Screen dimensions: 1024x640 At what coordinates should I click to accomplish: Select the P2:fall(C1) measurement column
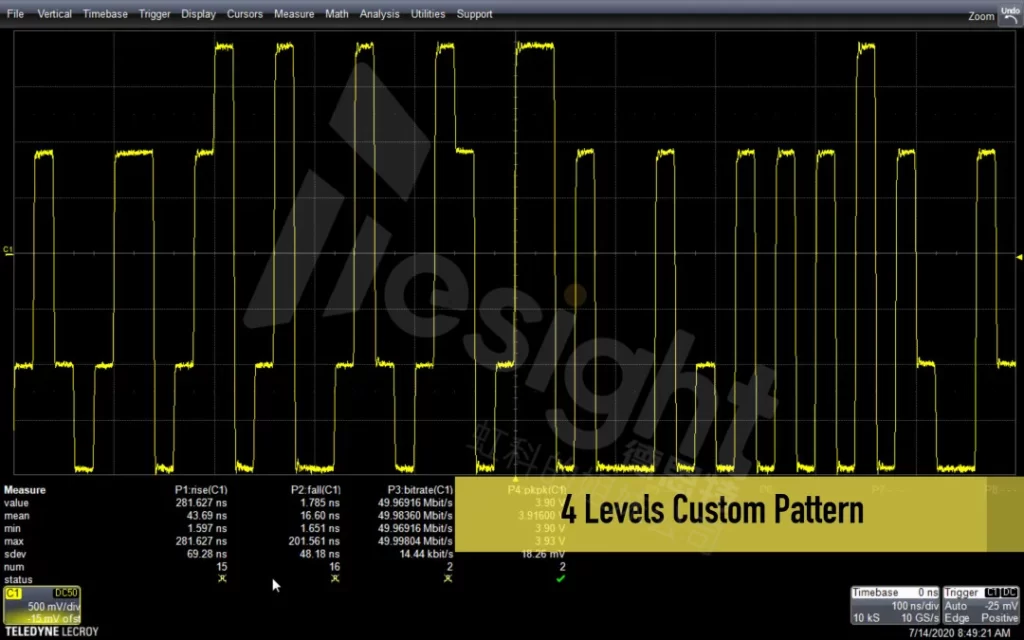(316, 490)
